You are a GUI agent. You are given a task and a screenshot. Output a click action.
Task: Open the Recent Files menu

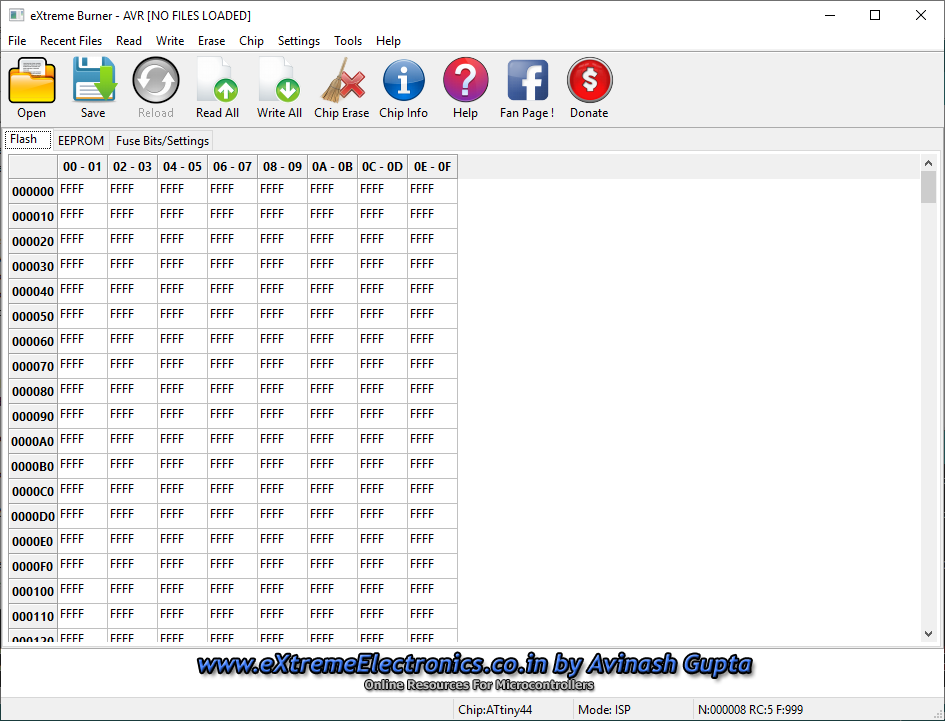coord(71,41)
